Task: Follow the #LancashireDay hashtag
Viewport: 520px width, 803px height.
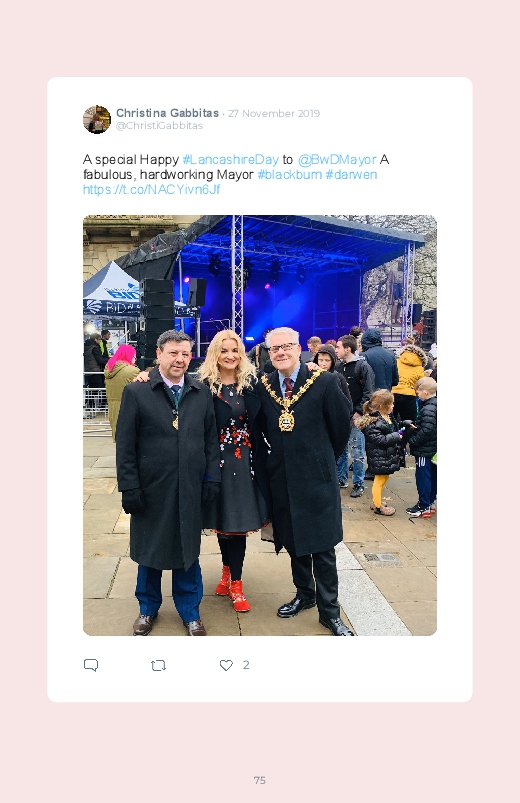Action: point(231,160)
